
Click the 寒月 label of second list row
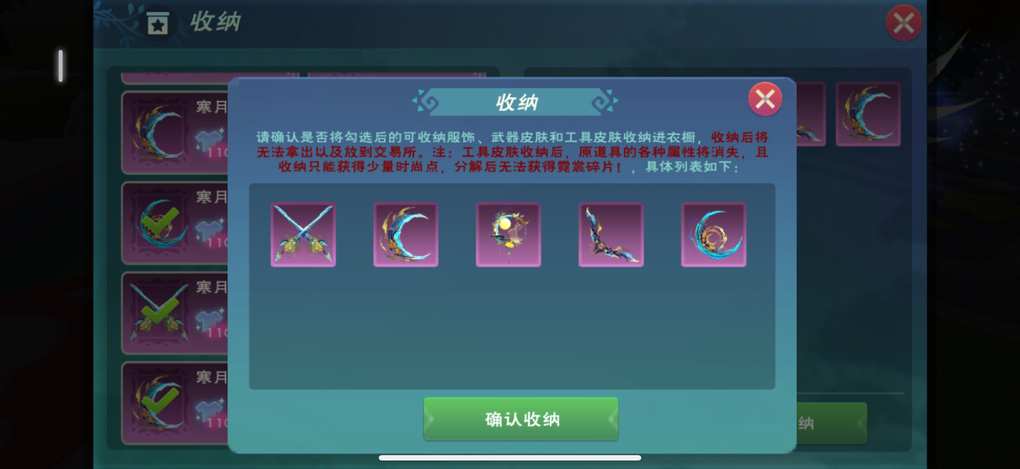point(212,196)
